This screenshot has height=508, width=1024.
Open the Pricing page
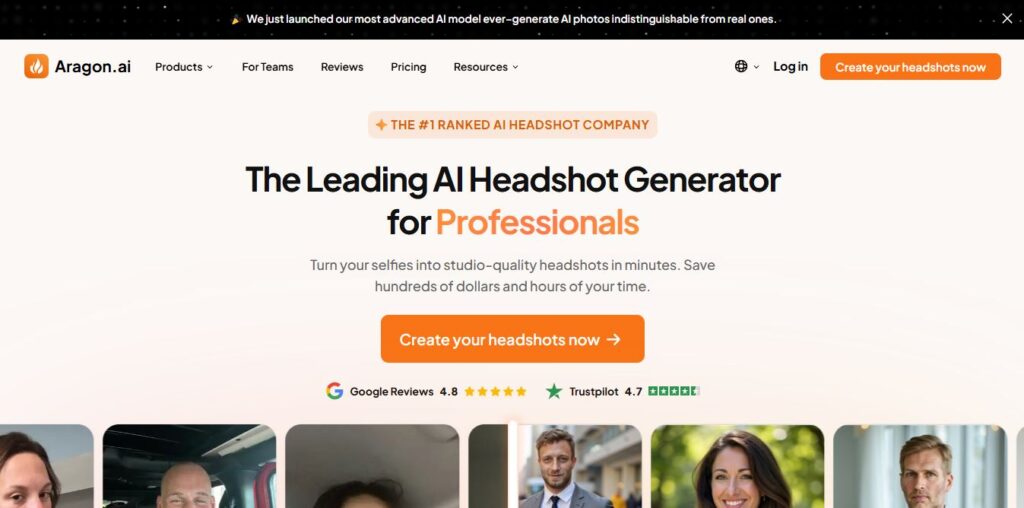(x=408, y=67)
